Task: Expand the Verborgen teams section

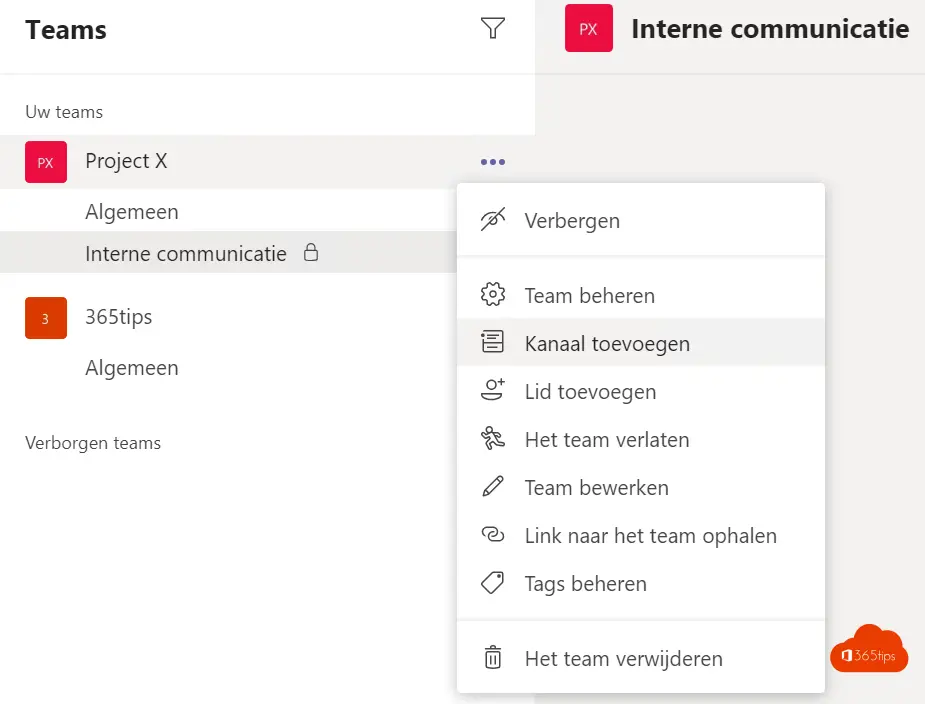Action: pos(93,443)
